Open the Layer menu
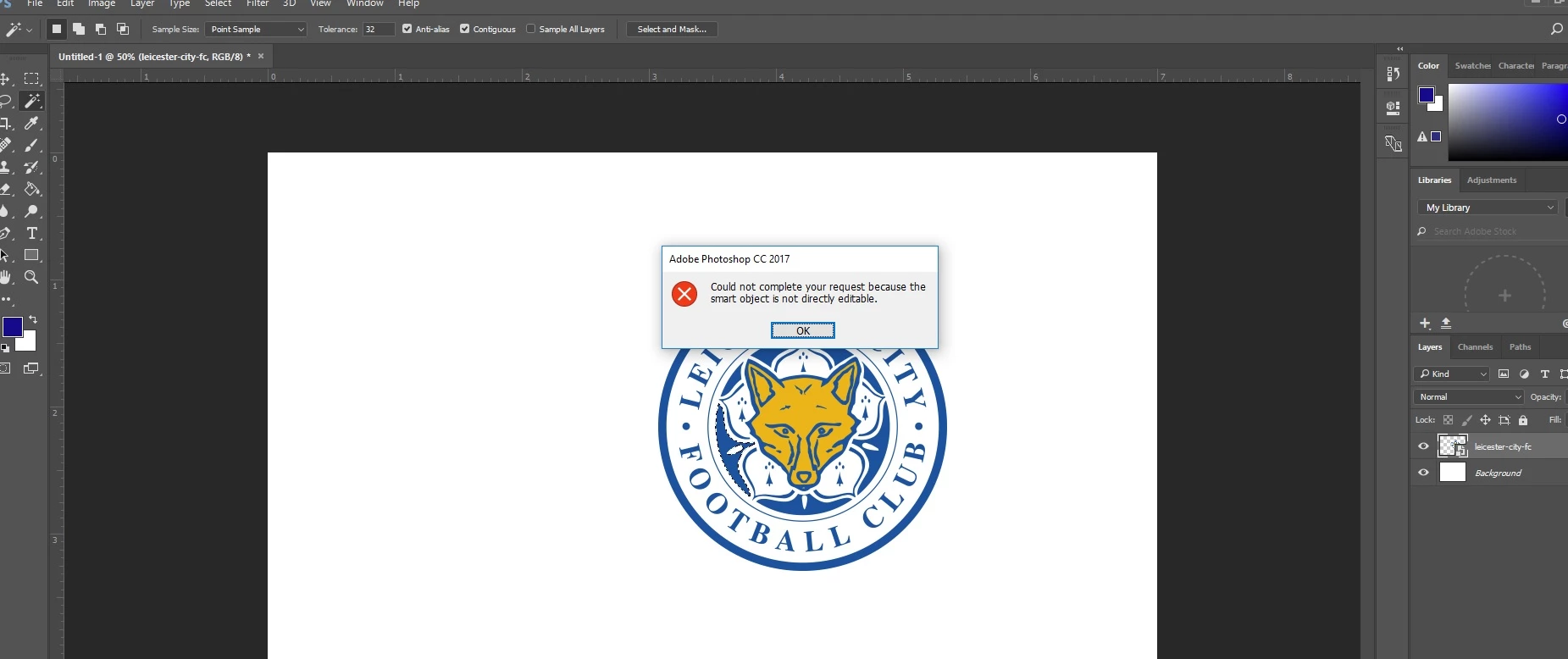Screen dimensions: 1568x659 click(x=142, y=3)
